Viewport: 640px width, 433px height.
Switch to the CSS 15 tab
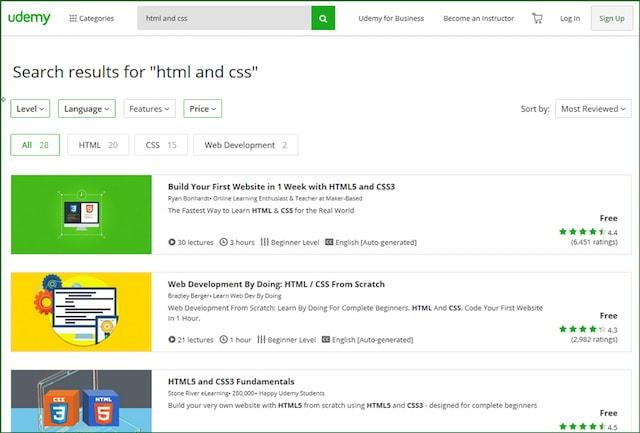pyautogui.click(x=160, y=145)
